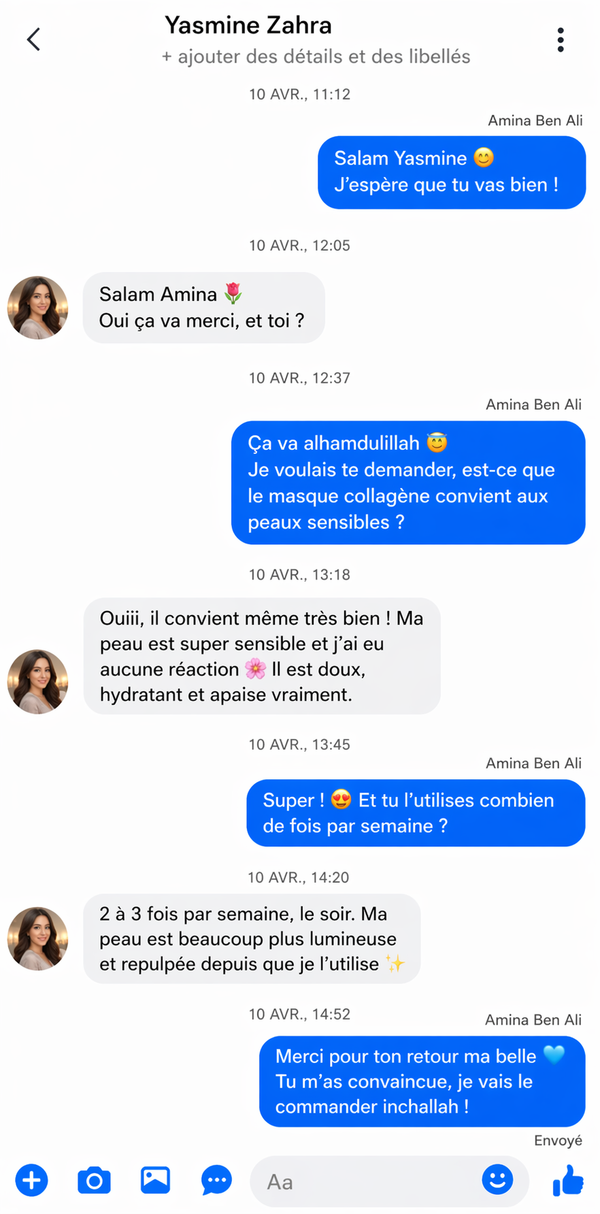Screen dimensions: 600x1214
Task: Tap Yasmine's avatar beside "Salam Amina"
Action: [38, 308]
